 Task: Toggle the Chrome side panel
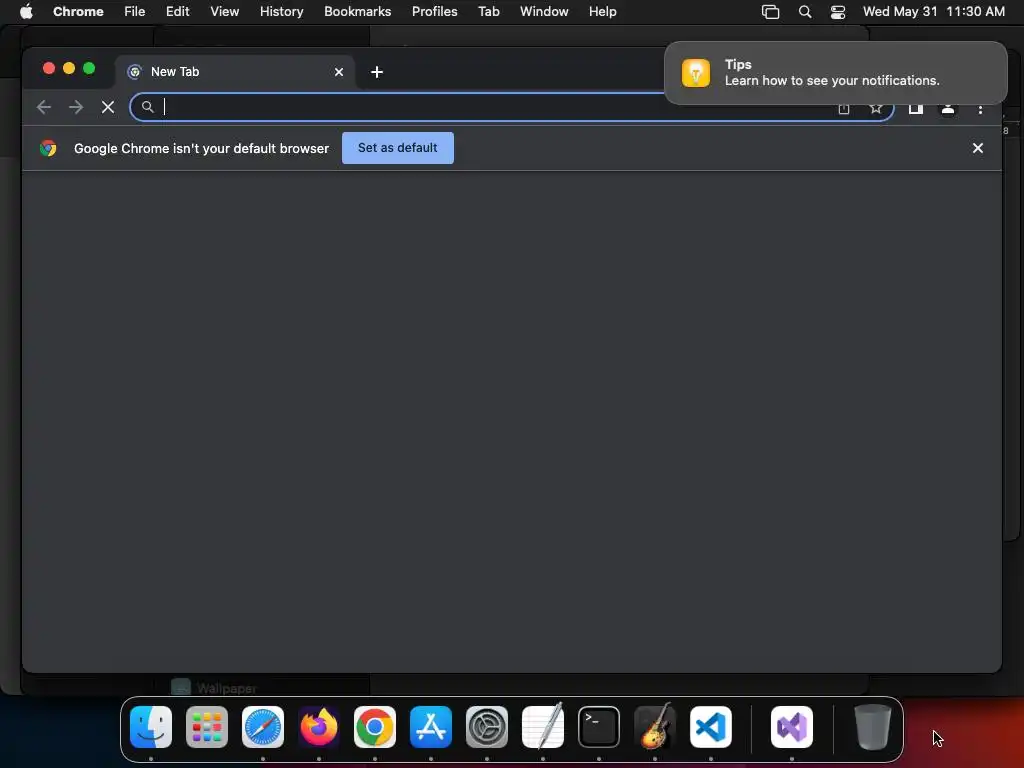point(916,109)
